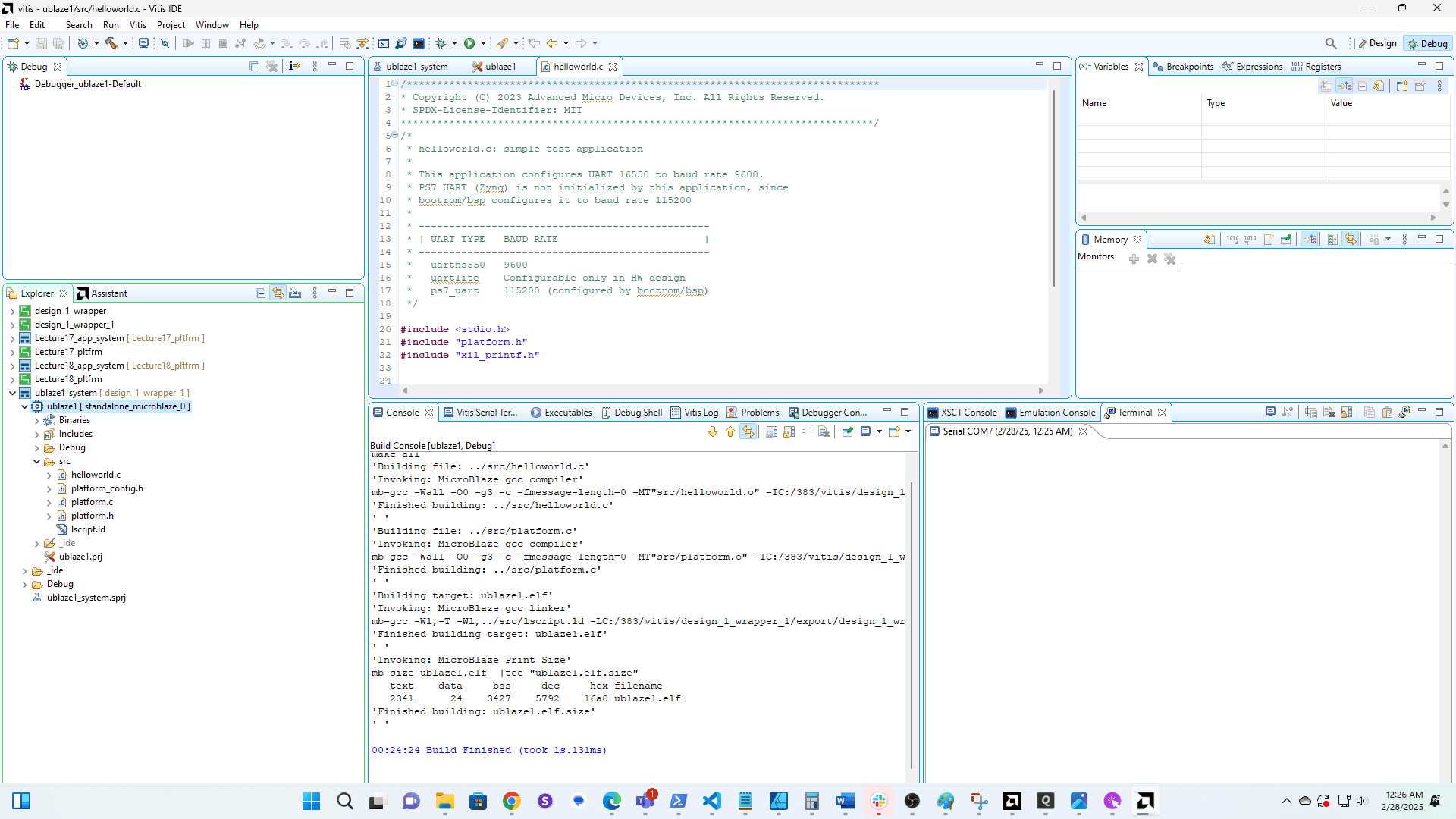Screen dimensions: 1456x819
Task: Click the editor vertical scrollbar thumb
Action: 1053,190
